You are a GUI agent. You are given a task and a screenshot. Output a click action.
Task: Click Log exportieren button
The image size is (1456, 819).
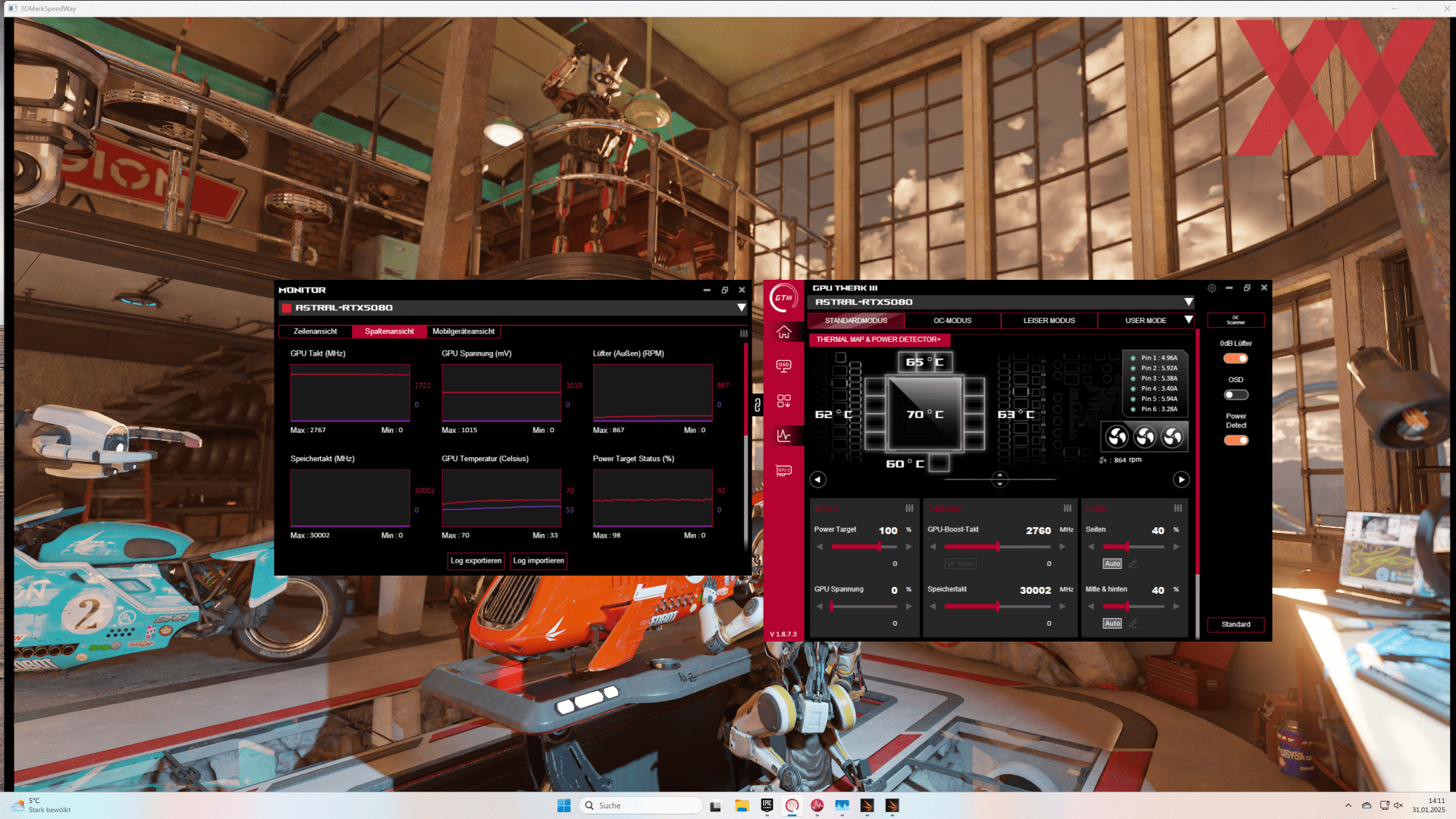point(476,561)
